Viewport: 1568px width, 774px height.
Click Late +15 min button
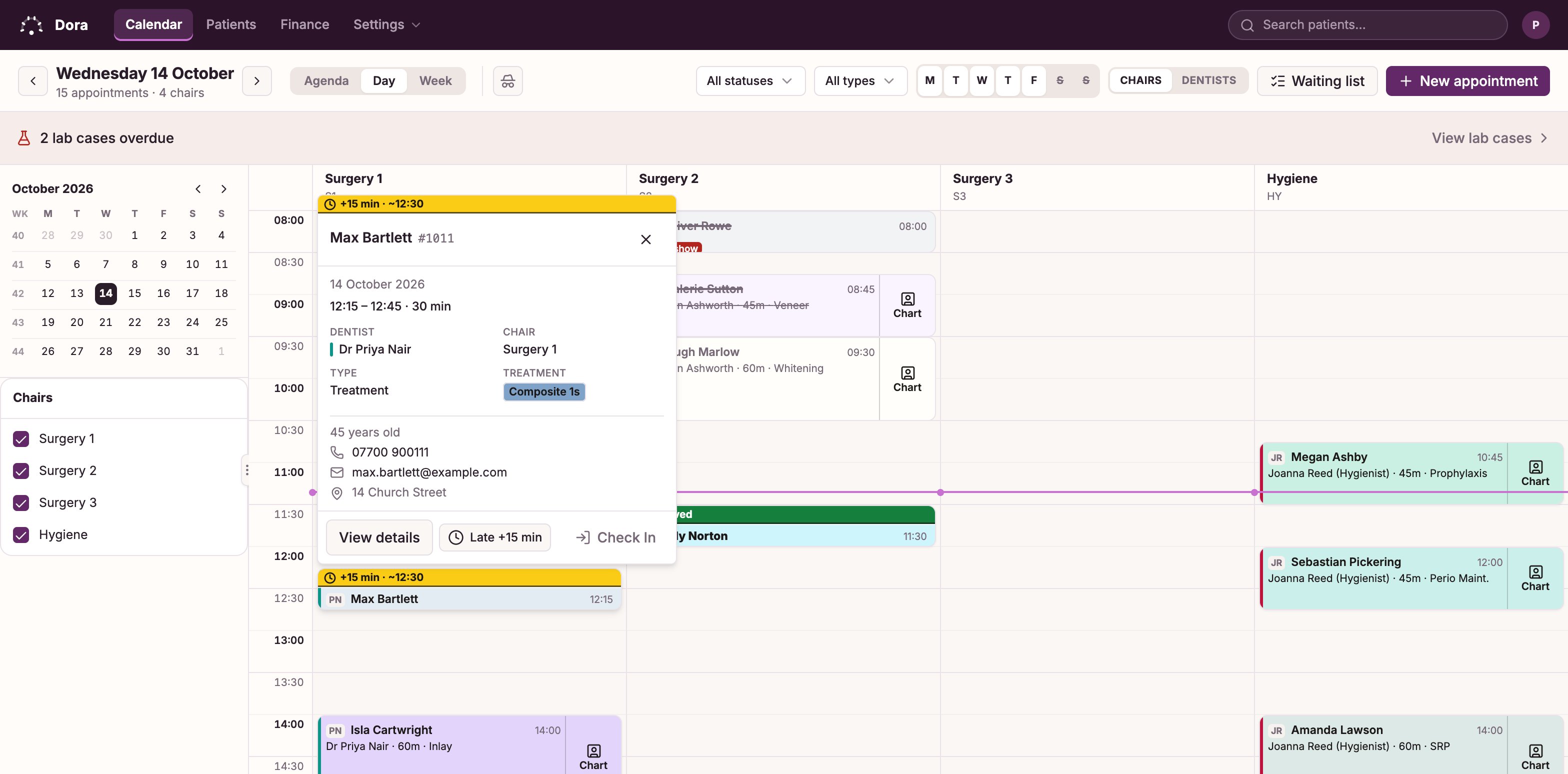tap(495, 537)
